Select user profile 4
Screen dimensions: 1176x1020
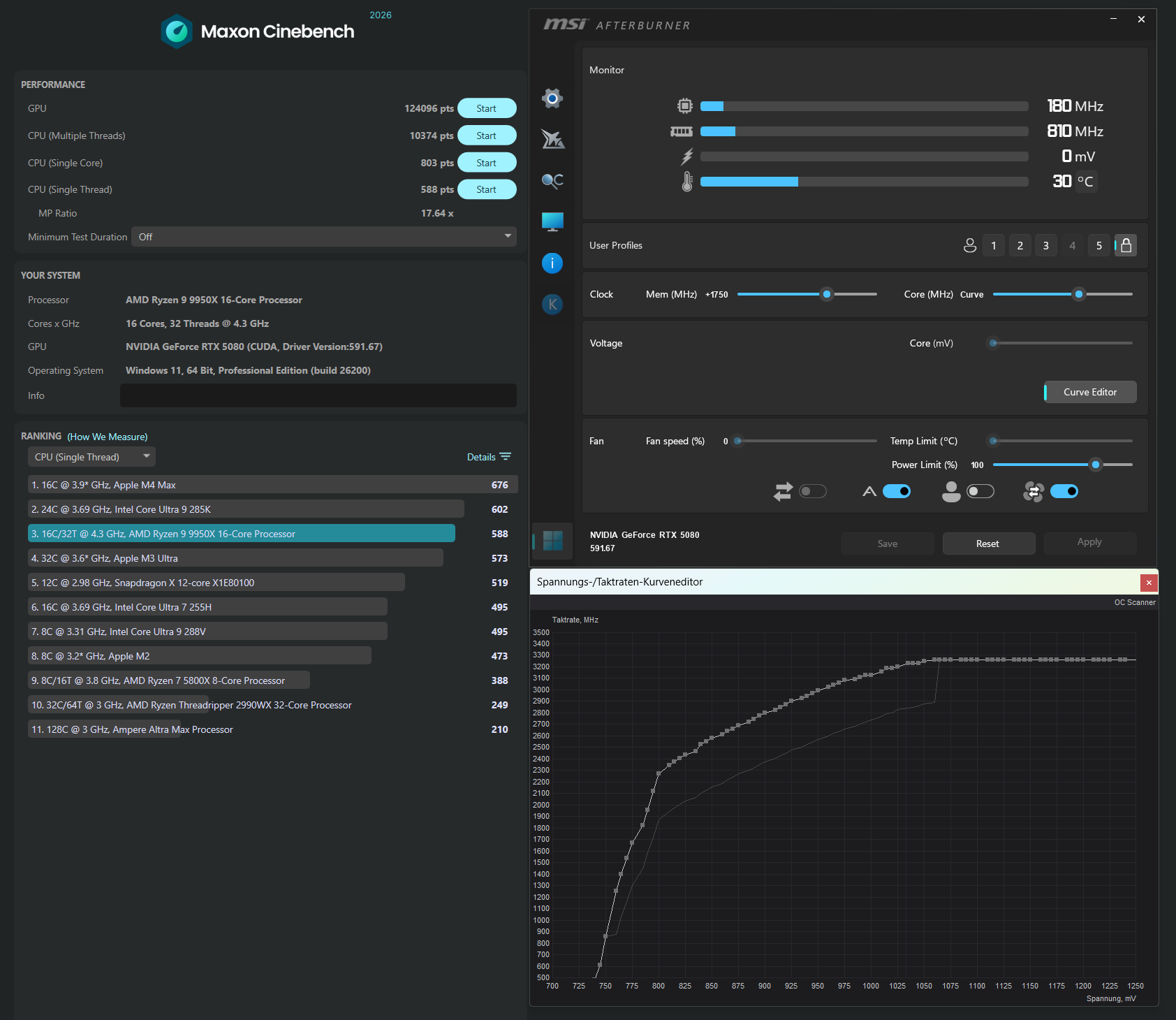pyautogui.click(x=1073, y=245)
